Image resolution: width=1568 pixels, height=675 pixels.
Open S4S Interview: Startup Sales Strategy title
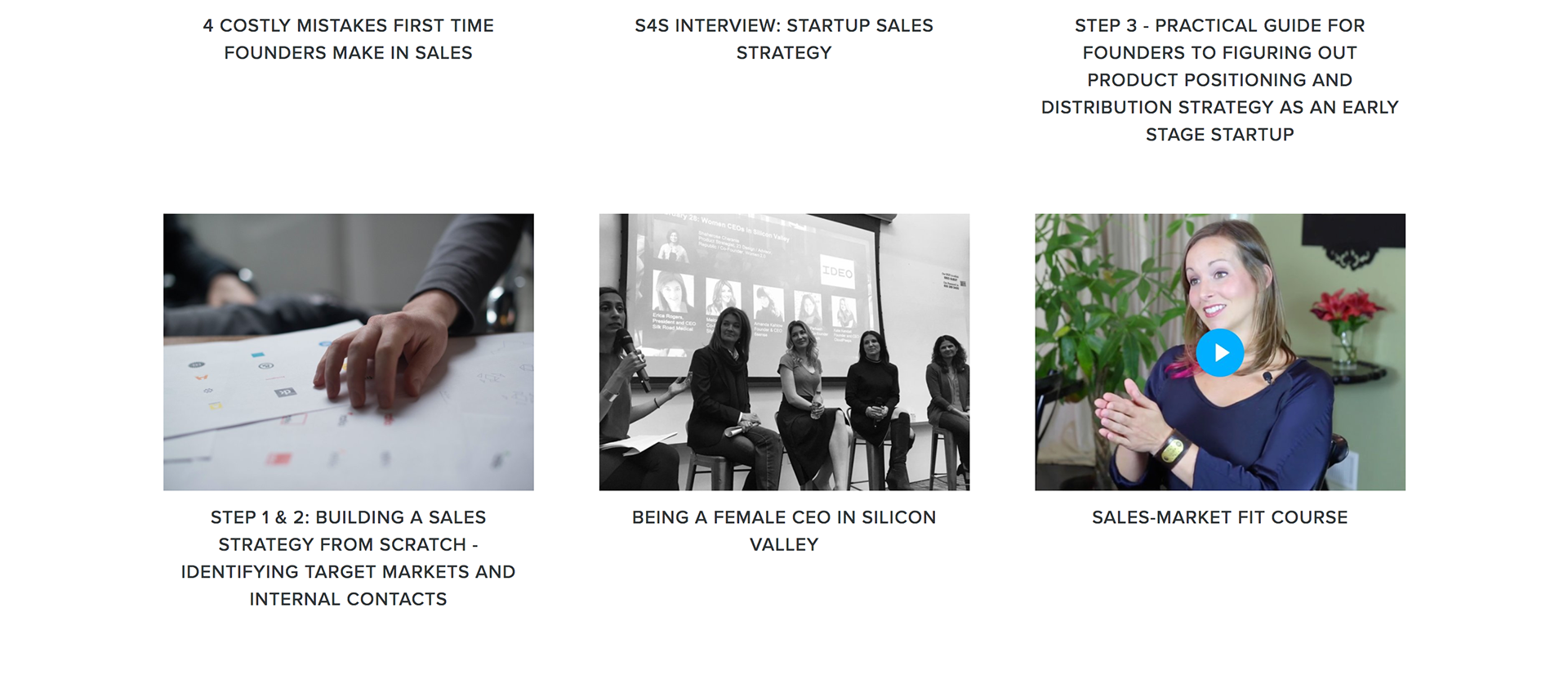pyautogui.click(x=784, y=39)
